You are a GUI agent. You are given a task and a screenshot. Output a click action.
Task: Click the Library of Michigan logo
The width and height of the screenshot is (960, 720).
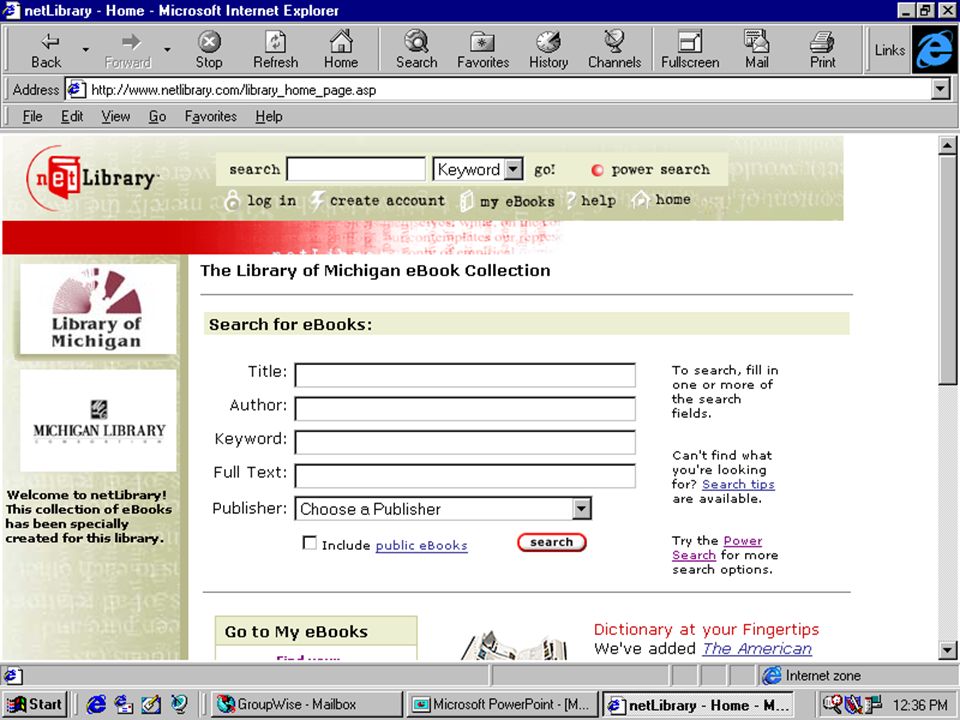(x=98, y=309)
